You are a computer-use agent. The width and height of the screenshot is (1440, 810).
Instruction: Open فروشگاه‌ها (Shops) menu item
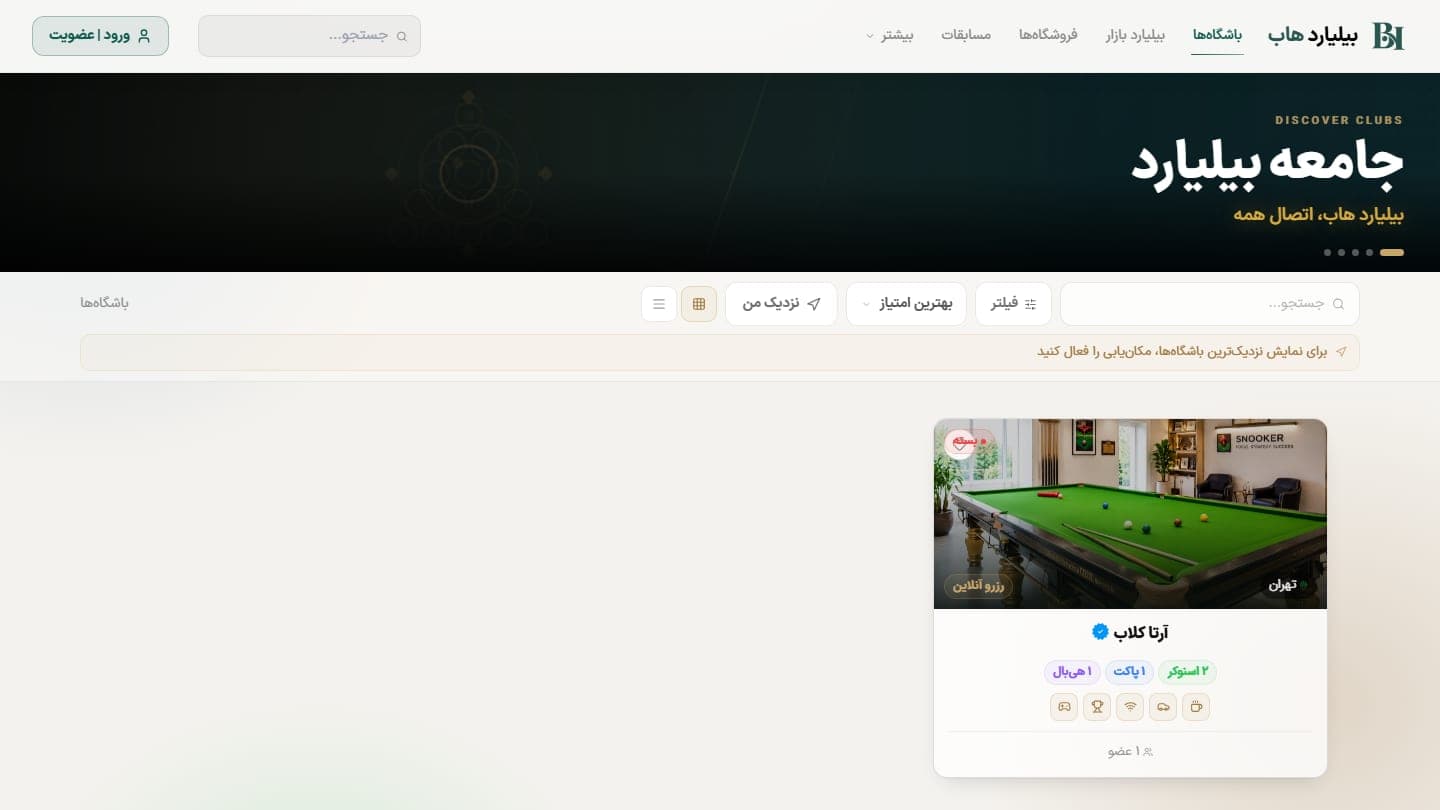1048,35
